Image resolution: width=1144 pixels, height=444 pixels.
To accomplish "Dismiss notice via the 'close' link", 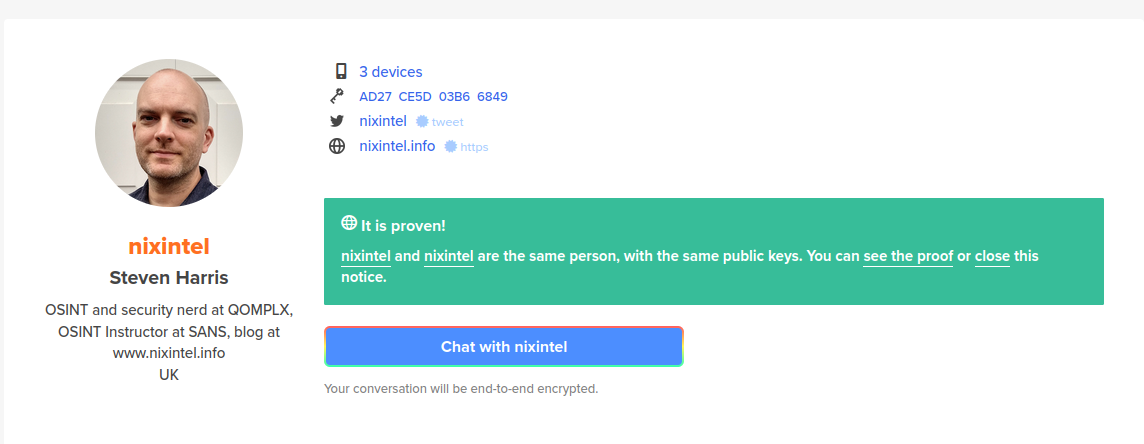I will point(992,257).
